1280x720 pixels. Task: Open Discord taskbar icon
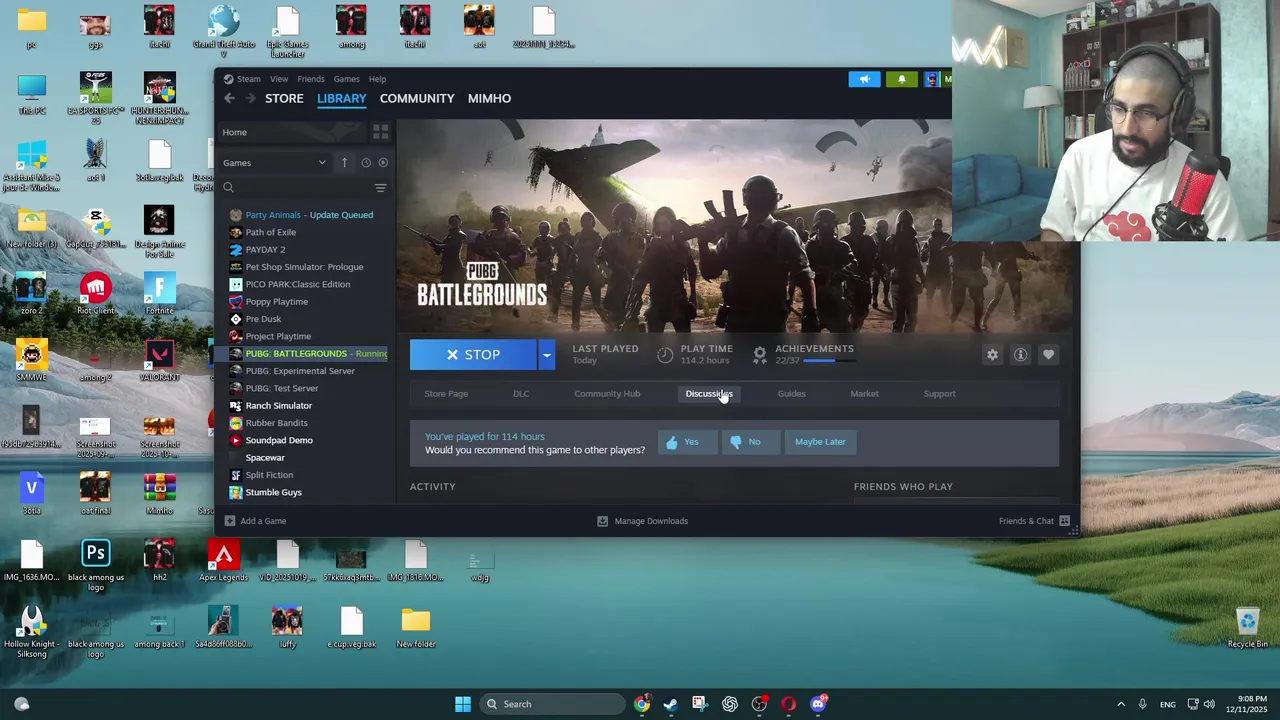(x=818, y=704)
